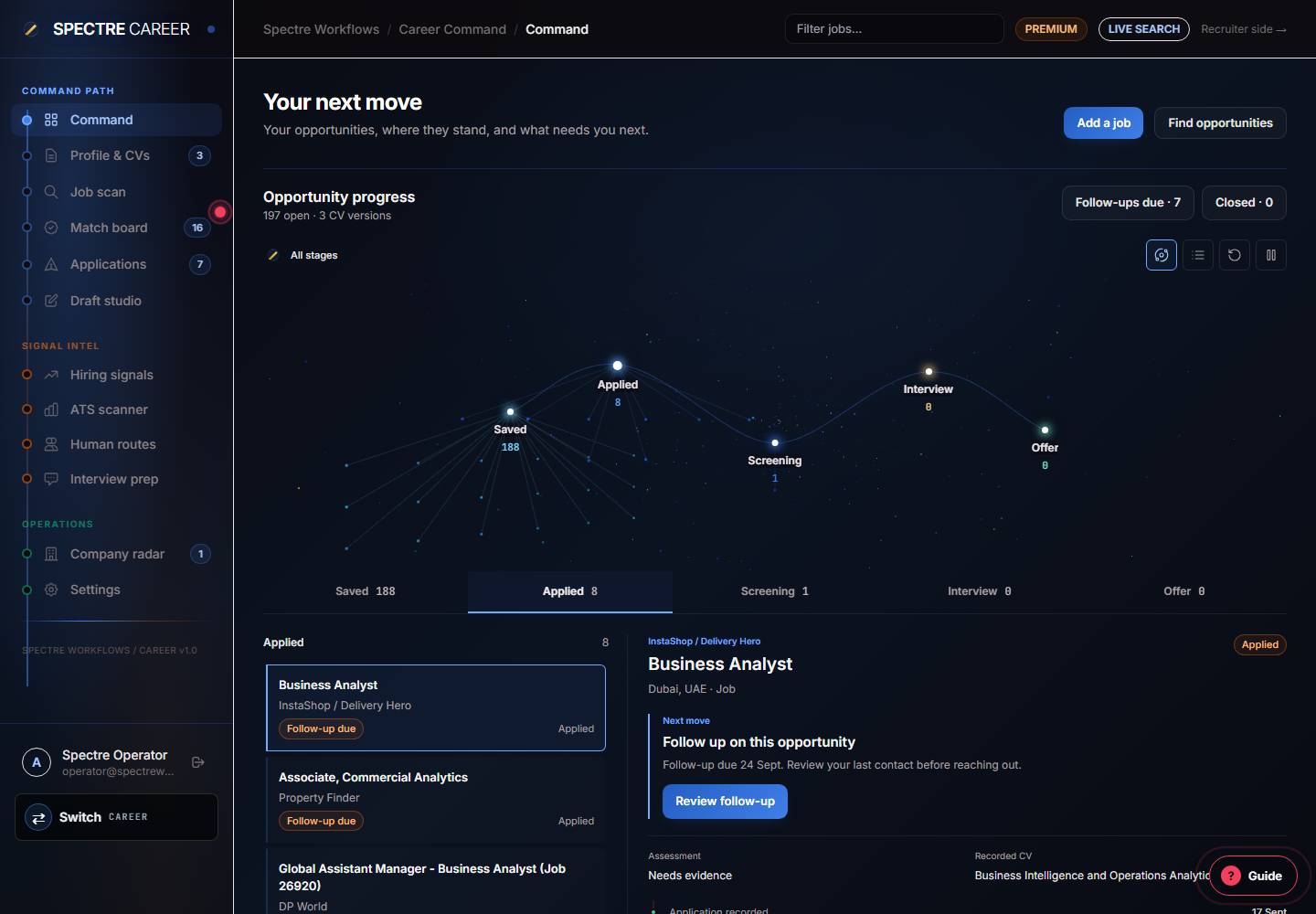Screen dimensions: 1316x914
Task: Select the Applied 8 stage tab
Action: click(x=570, y=591)
